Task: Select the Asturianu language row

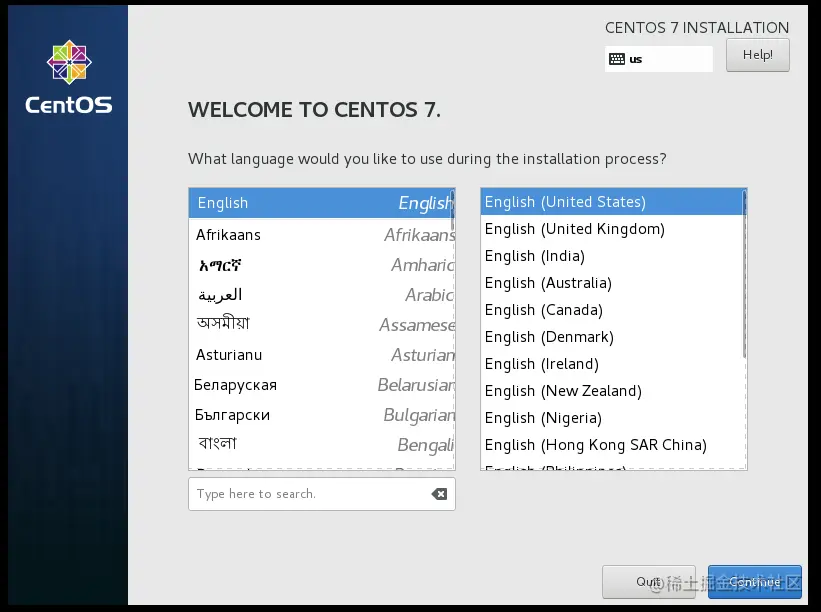Action: pyautogui.click(x=321, y=355)
